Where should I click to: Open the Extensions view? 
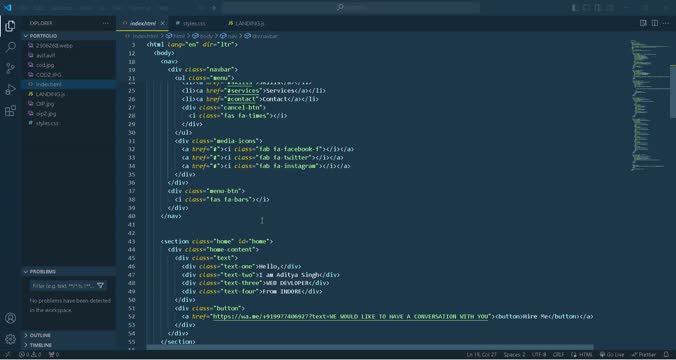10,111
